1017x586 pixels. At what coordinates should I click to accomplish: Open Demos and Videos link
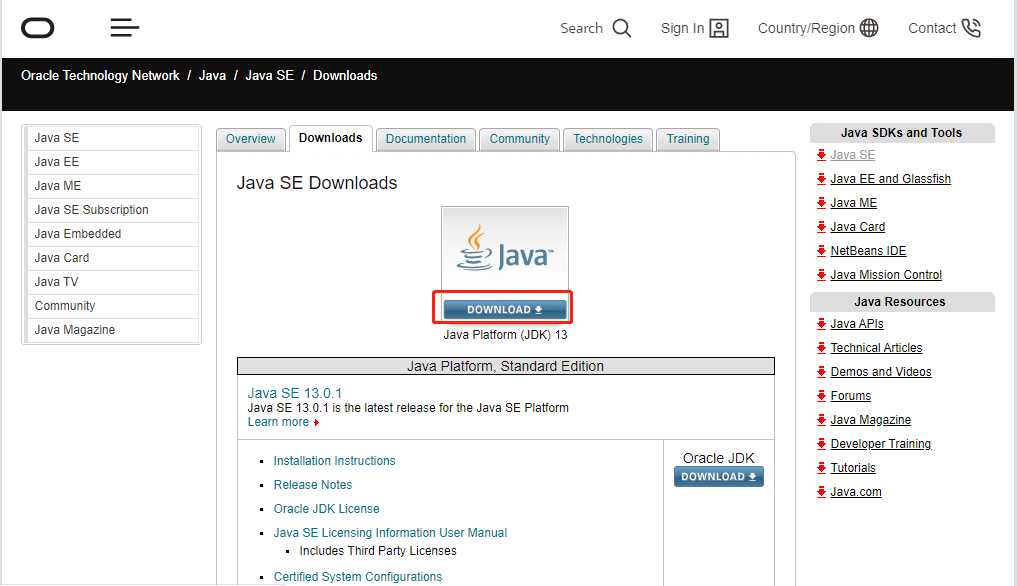coord(881,371)
